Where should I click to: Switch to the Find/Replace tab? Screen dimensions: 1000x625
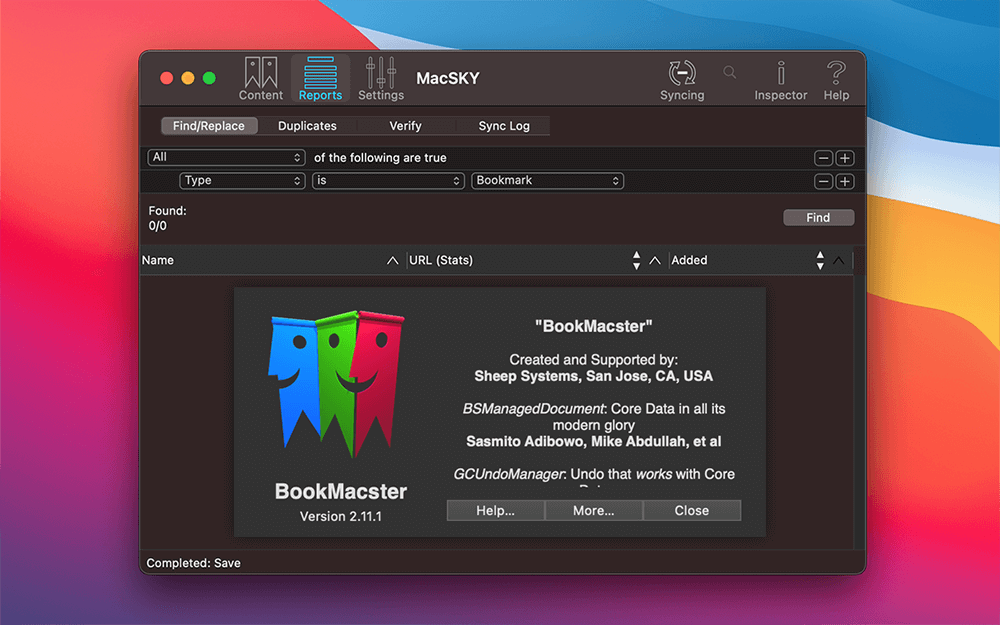209,126
